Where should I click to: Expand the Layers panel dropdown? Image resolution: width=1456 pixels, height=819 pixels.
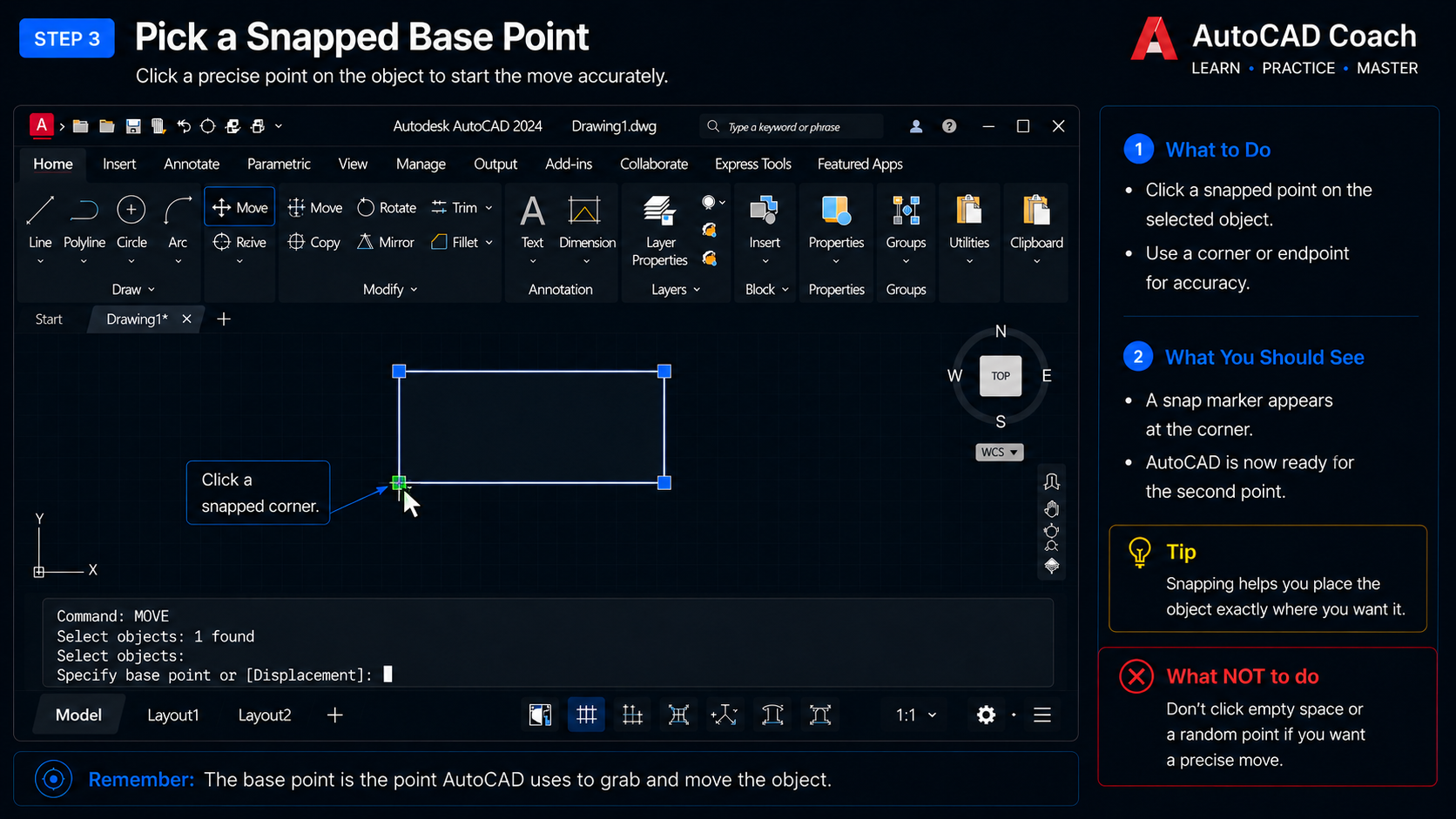(676, 289)
